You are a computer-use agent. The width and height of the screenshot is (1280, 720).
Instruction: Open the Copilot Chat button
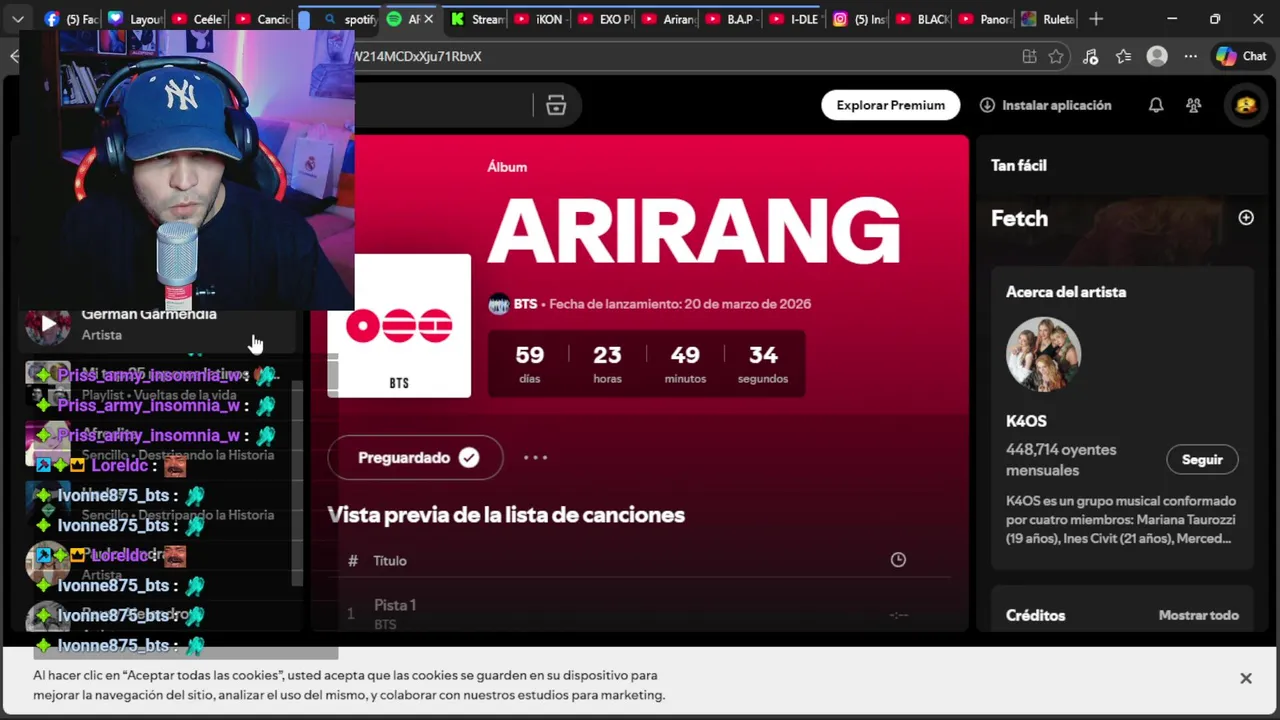click(1241, 57)
